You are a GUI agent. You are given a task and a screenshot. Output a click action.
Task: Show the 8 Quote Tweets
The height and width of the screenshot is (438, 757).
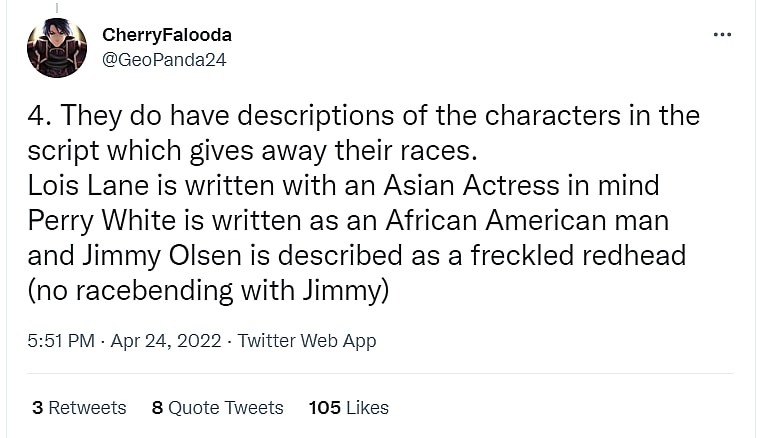click(217, 408)
